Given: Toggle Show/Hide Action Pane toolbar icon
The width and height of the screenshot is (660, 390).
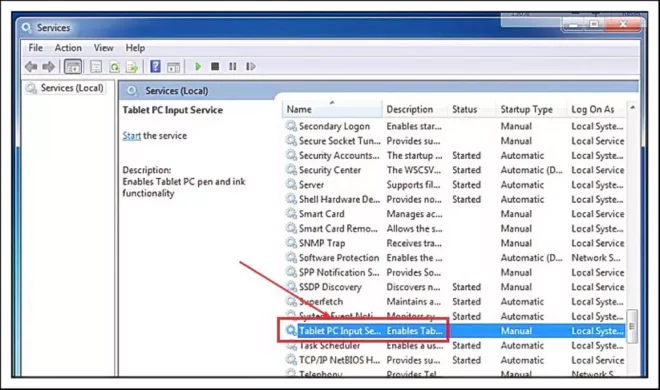Looking at the screenshot, I should pyautogui.click(x=173, y=66).
